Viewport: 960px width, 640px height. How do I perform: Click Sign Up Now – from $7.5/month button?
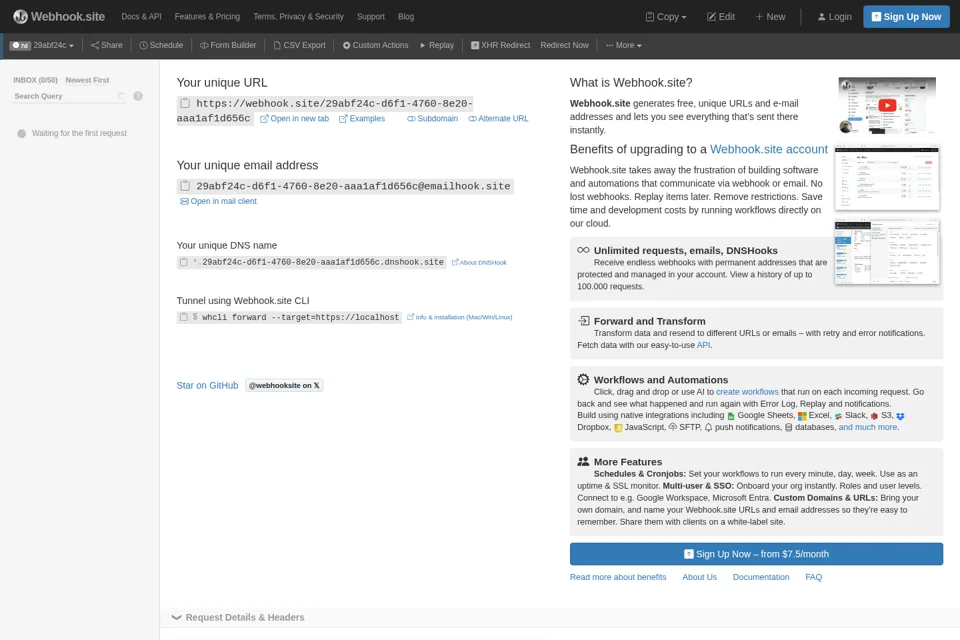pos(756,554)
